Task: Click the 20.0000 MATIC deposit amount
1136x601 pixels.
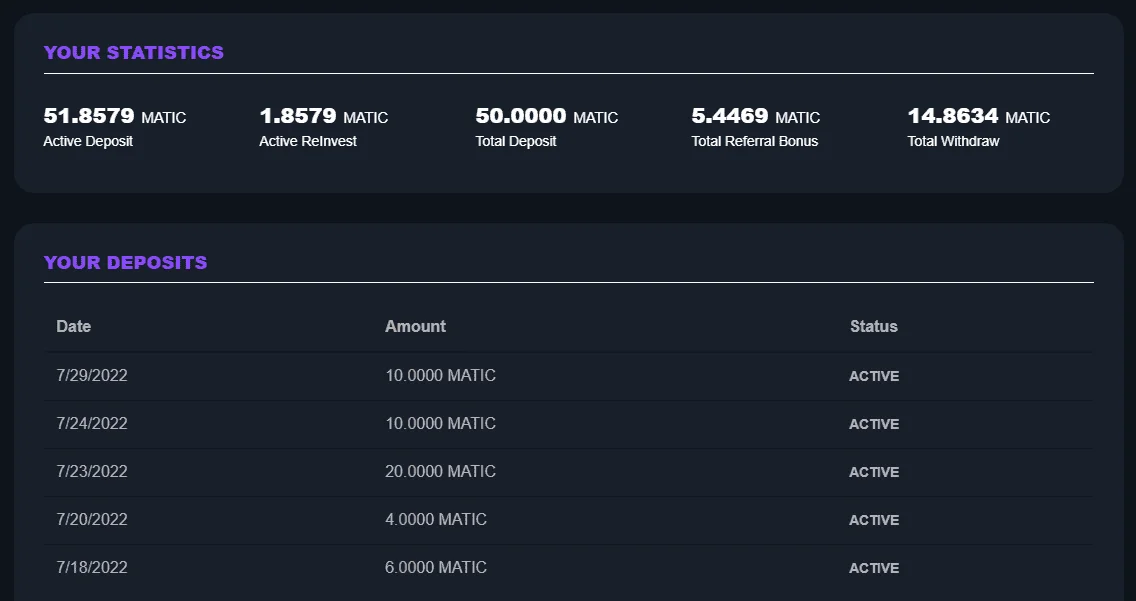Action: (x=440, y=471)
